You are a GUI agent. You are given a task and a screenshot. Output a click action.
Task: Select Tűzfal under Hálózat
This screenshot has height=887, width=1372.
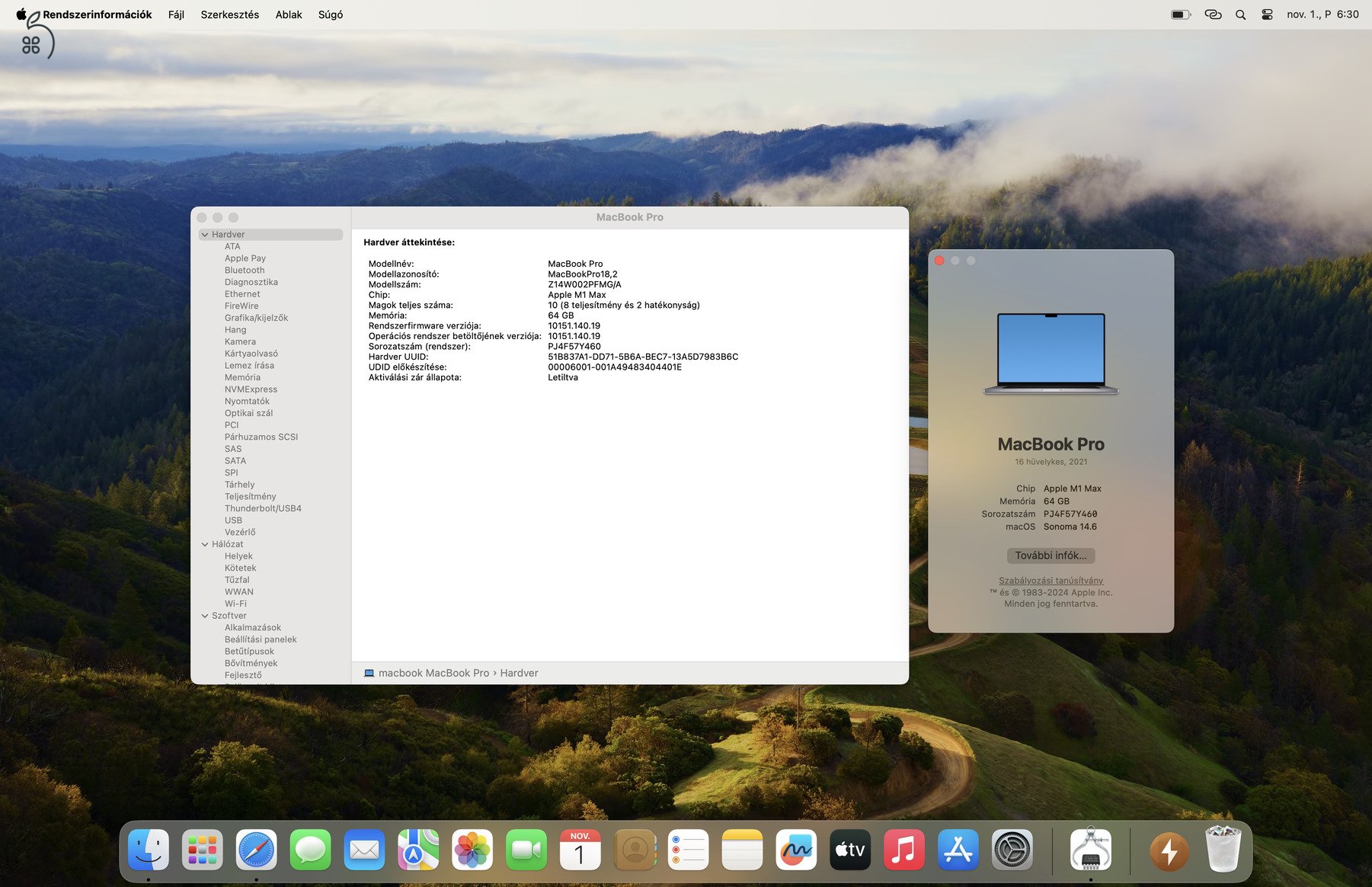(237, 580)
